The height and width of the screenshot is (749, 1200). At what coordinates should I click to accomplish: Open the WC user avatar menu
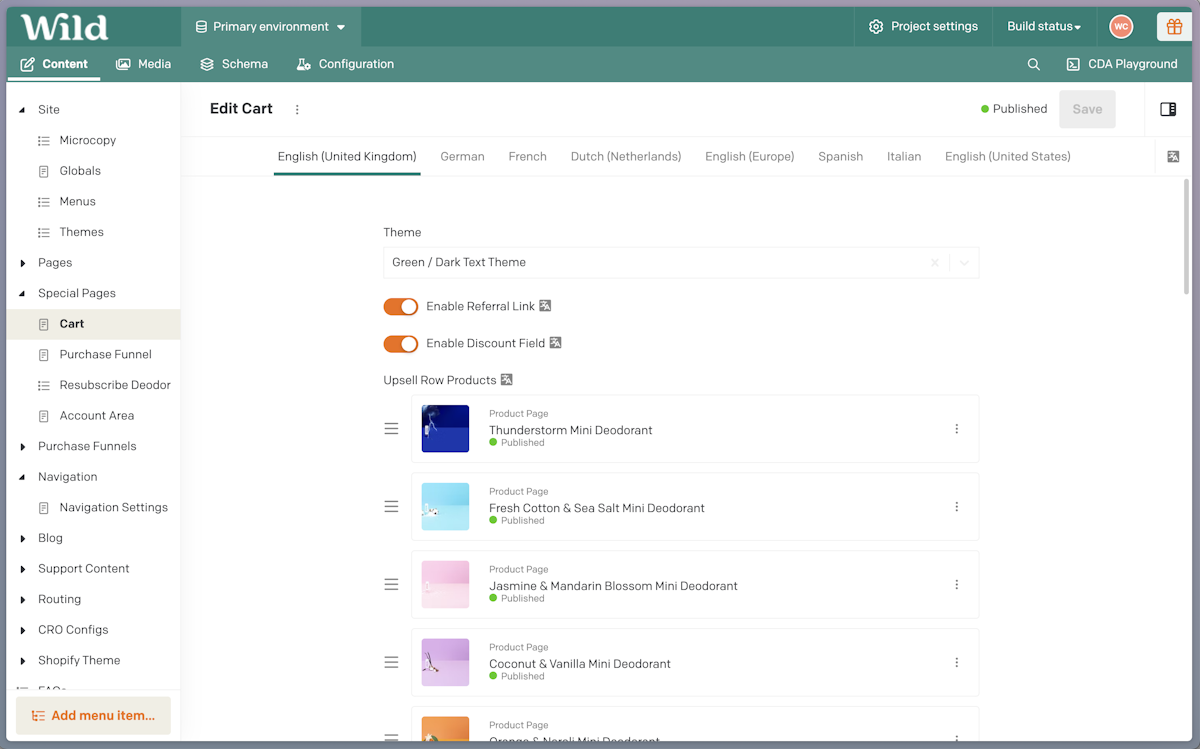(1121, 27)
